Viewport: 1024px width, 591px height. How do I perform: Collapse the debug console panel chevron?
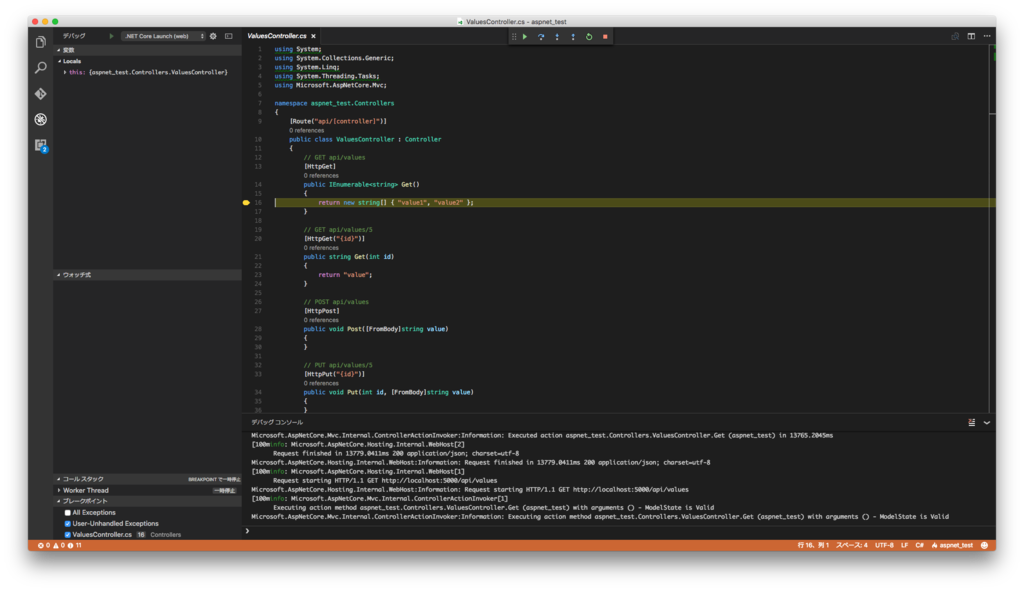[x=987, y=423]
